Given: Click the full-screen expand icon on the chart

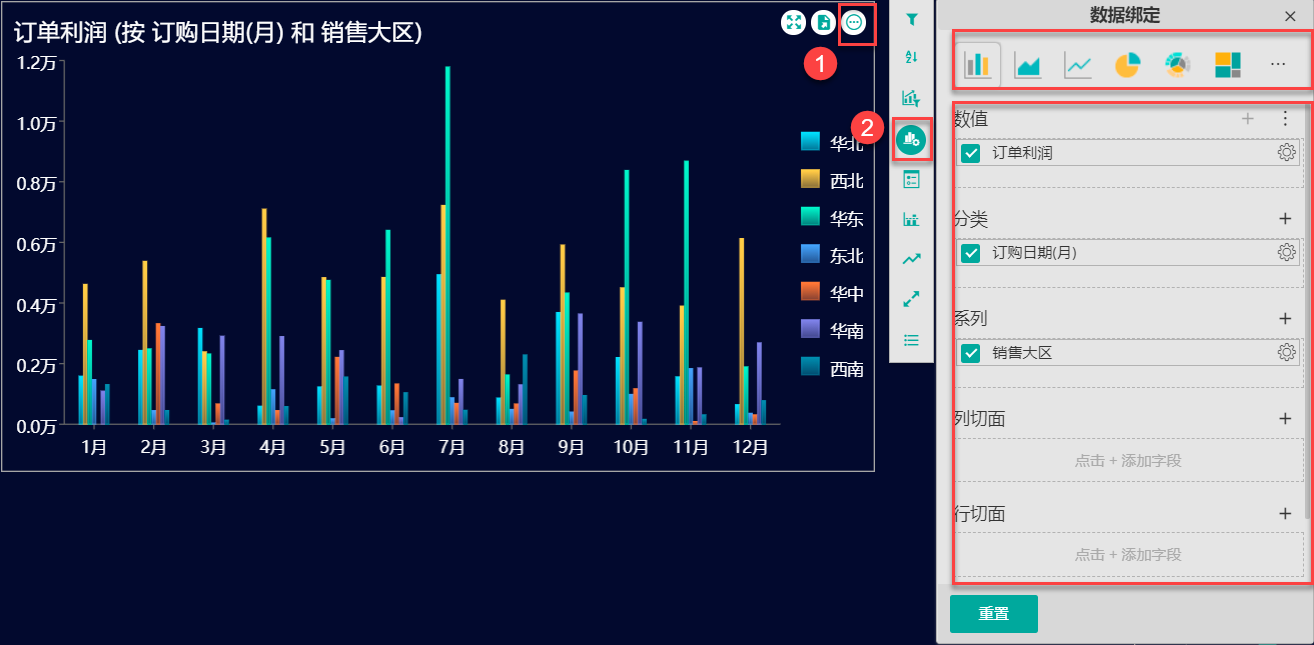Looking at the screenshot, I should click(793, 22).
